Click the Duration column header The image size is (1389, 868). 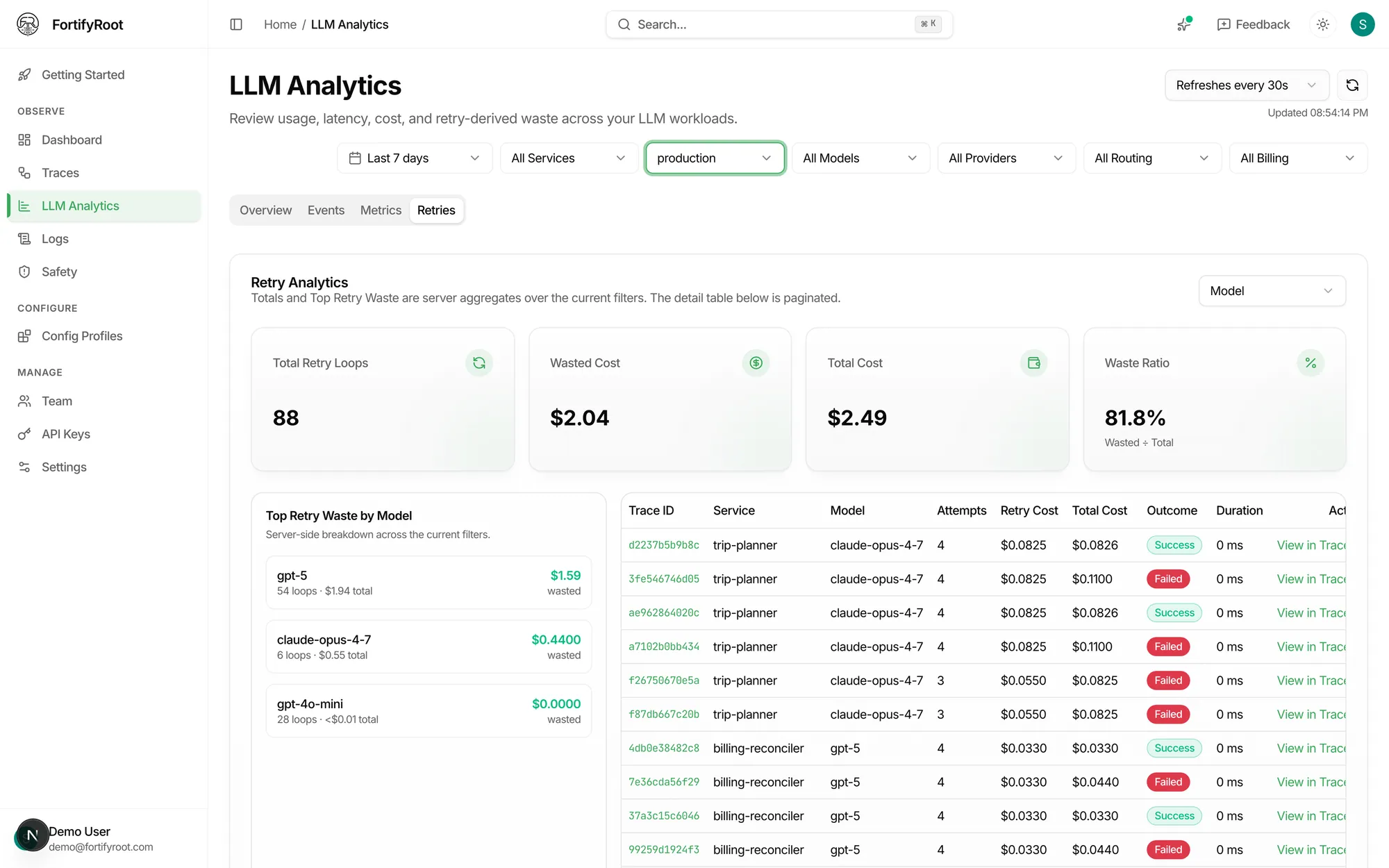click(x=1239, y=511)
